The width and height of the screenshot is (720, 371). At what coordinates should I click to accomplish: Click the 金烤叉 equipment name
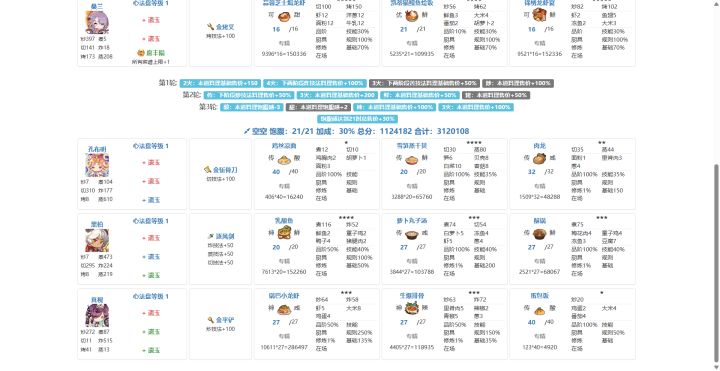(225, 28)
